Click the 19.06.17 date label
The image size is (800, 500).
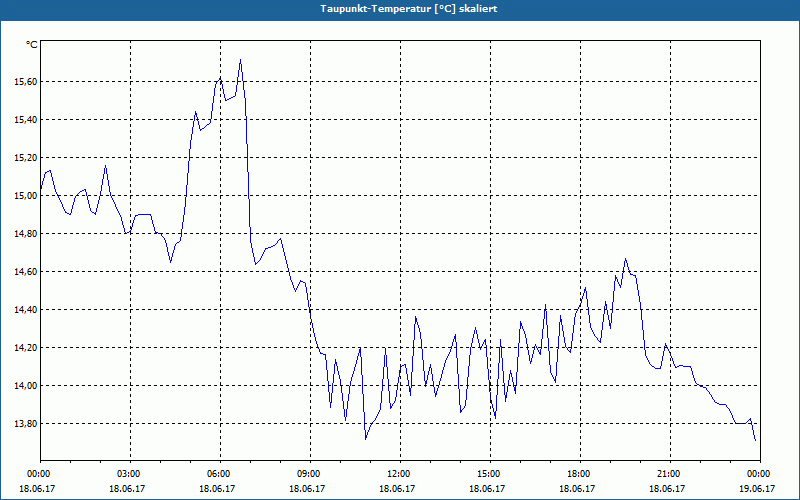click(x=757, y=489)
